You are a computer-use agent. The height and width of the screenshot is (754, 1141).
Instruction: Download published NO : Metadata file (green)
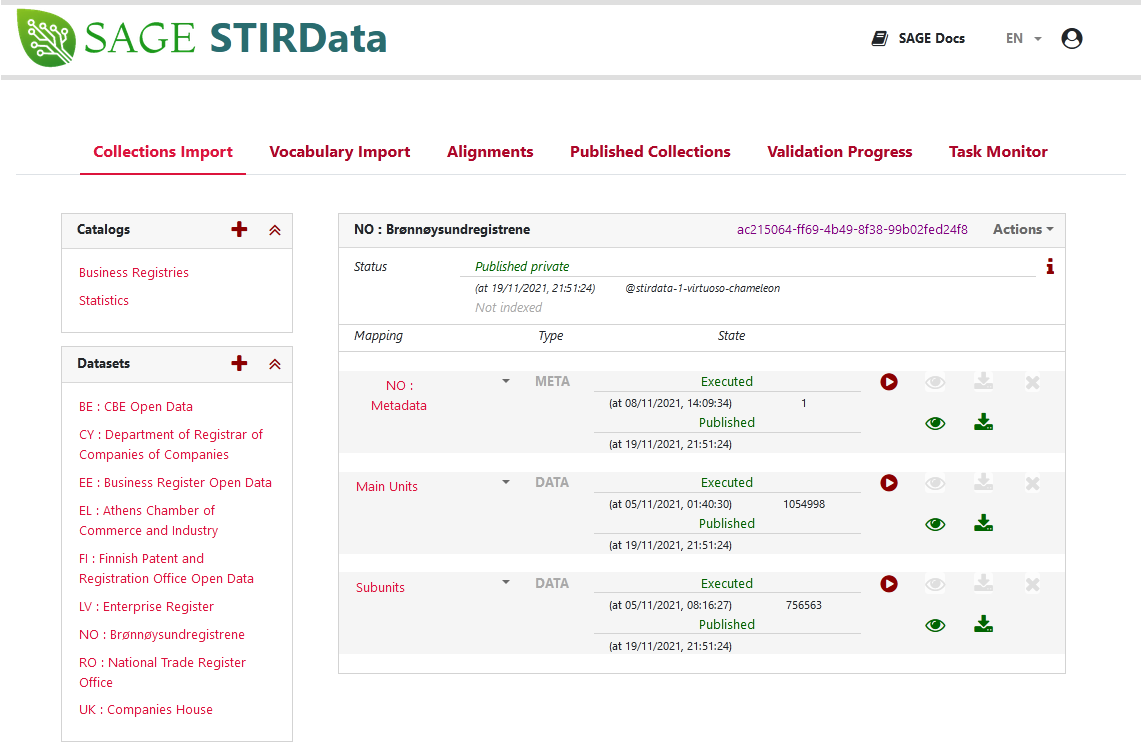pos(984,422)
